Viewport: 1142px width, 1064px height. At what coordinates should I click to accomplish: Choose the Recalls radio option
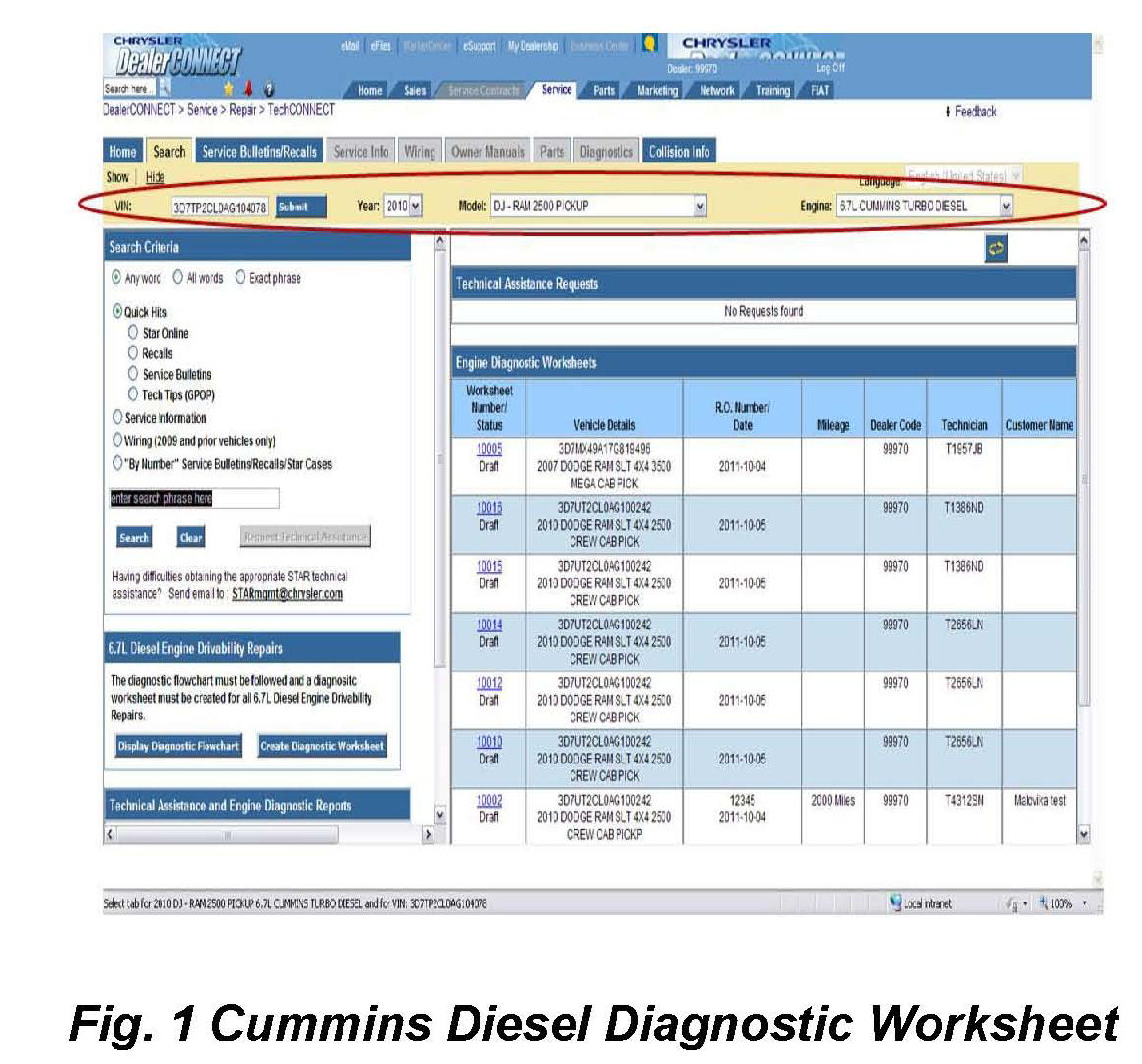tap(132, 353)
